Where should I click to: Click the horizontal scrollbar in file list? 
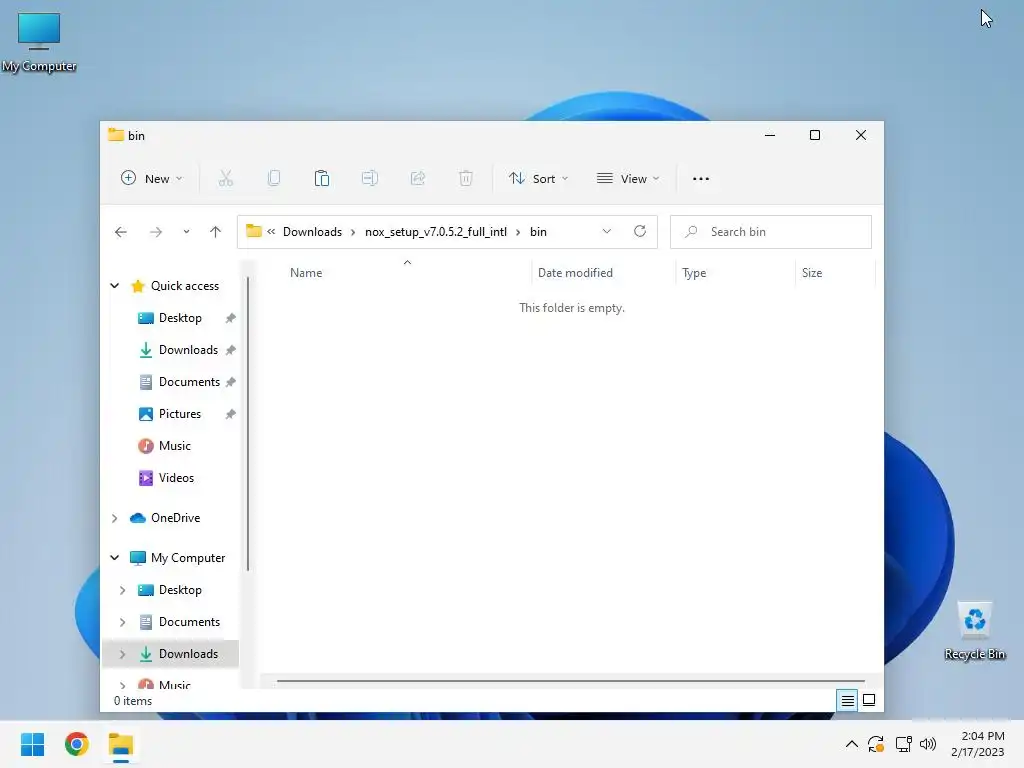click(x=570, y=680)
